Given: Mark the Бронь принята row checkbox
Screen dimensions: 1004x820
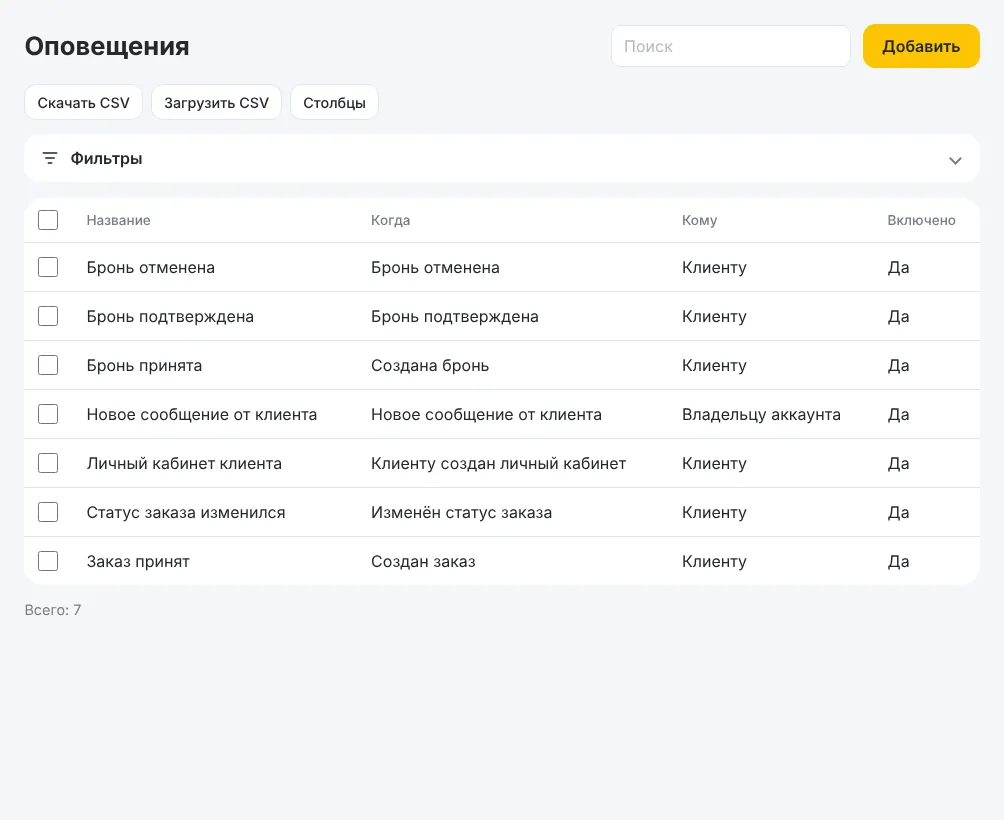Looking at the screenshot, I should point(48,365).
